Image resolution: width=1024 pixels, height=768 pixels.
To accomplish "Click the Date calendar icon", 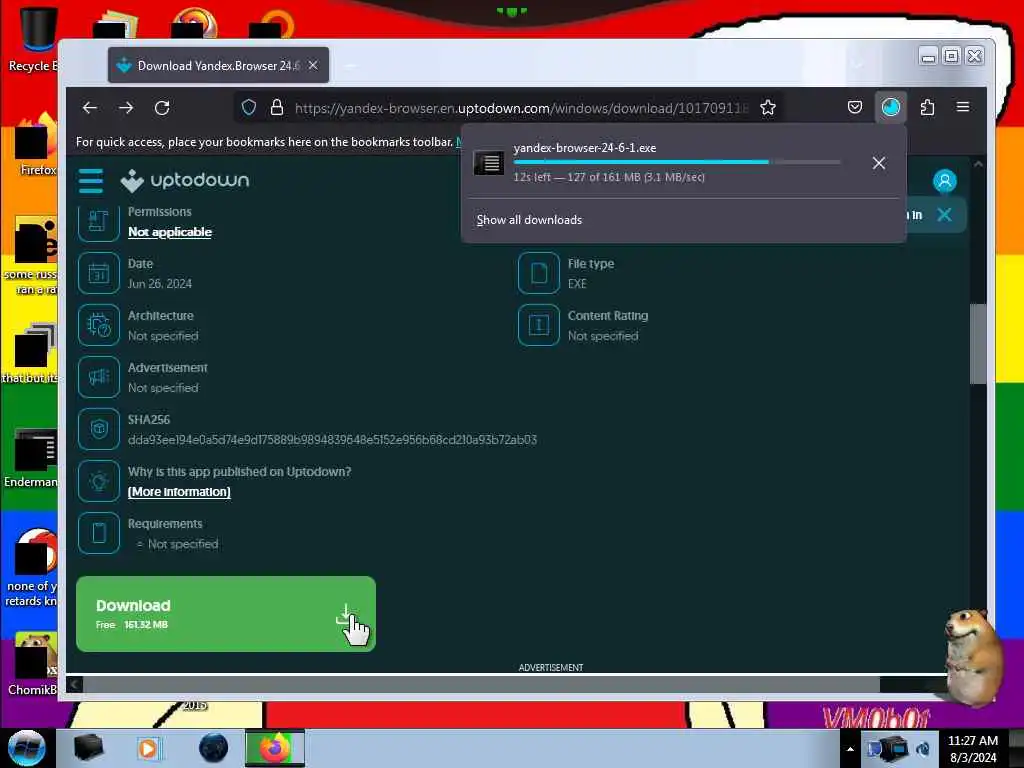I will click(99, 273).
